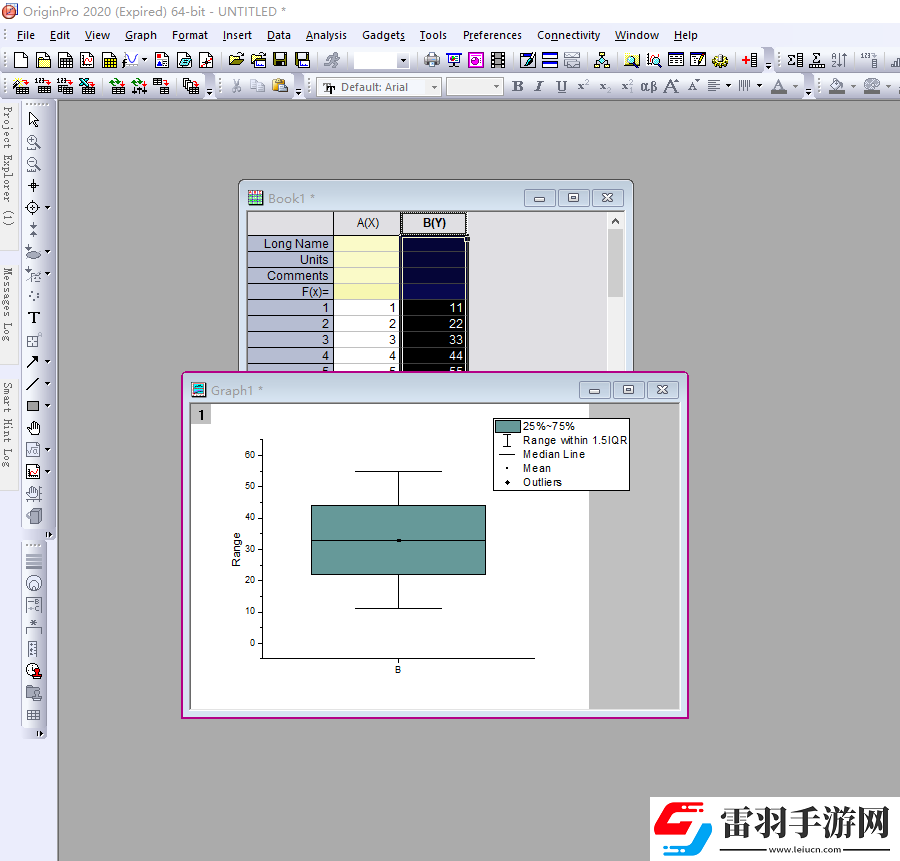Click the Save project disk icon
Image resolution: width=900 pixels, height=861 pixels.
[280, 60]
